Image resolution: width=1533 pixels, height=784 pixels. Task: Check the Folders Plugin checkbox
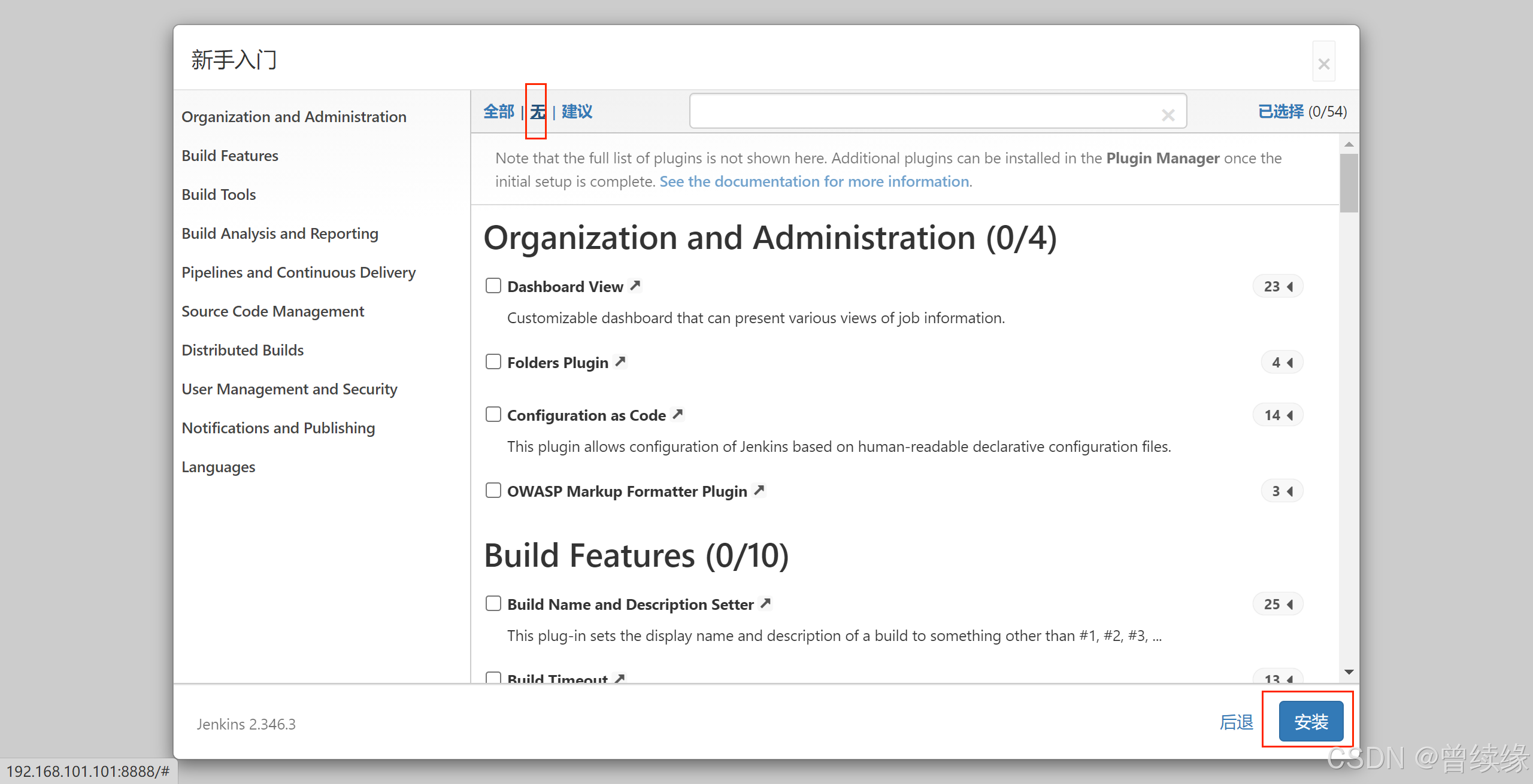click(493, 361)
